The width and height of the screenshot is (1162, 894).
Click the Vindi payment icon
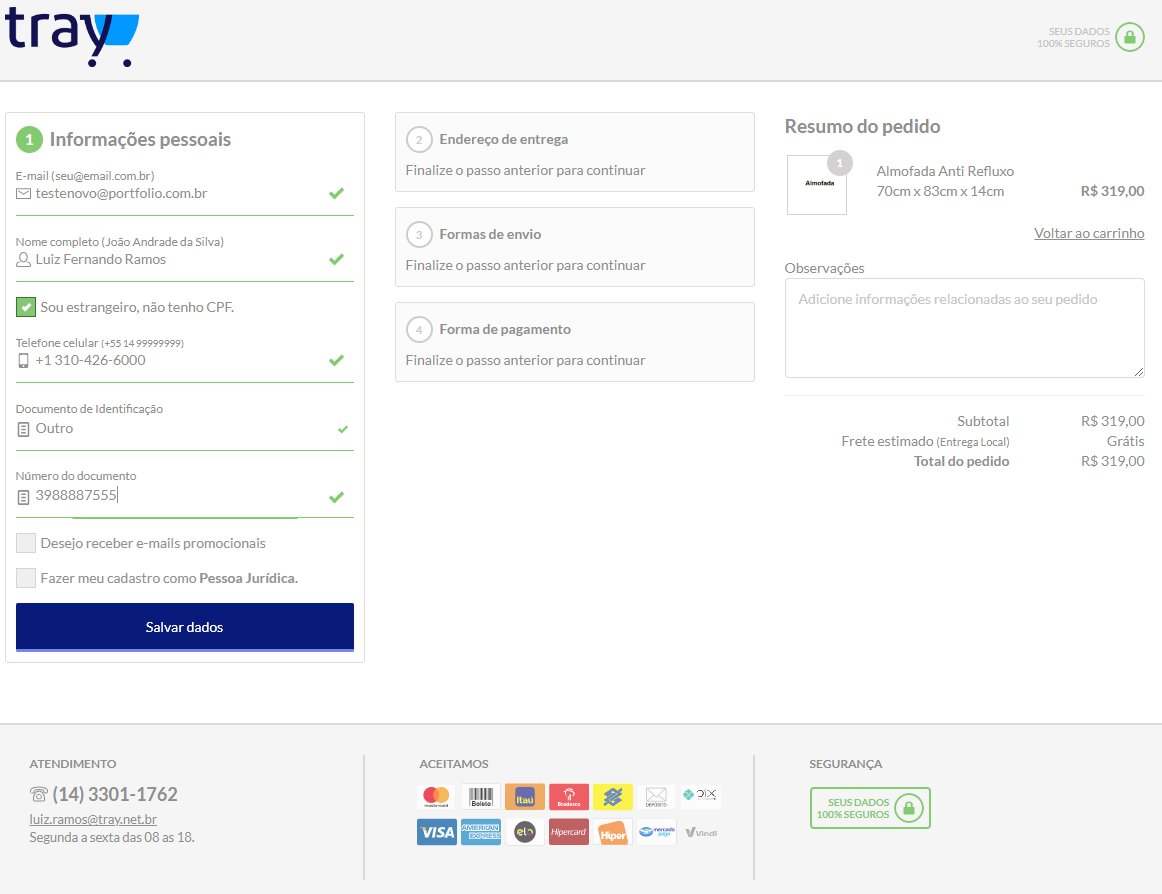(x=701, y=832)
